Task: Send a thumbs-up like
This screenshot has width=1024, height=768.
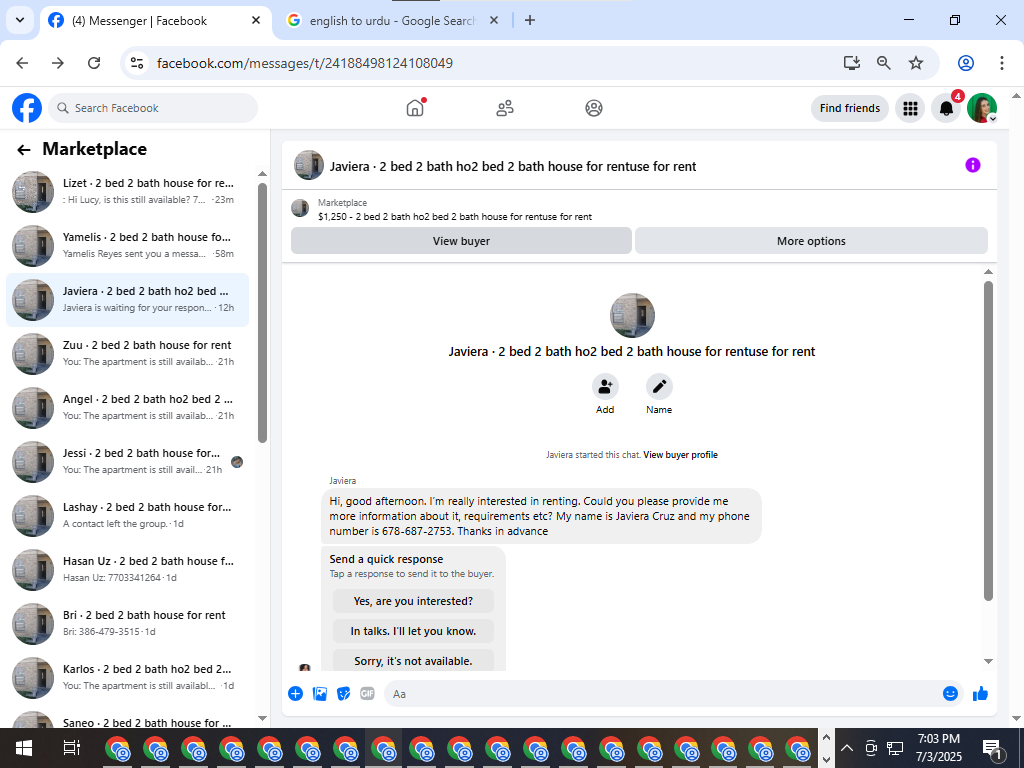Action: click(x=980, y=694)
